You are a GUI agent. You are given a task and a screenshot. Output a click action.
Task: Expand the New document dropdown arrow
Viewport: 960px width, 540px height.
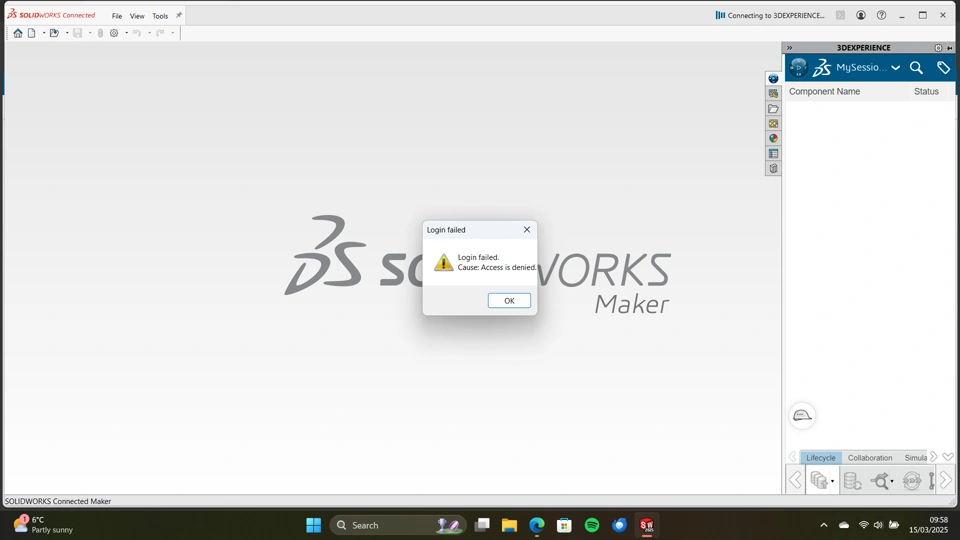pos(43,33)
